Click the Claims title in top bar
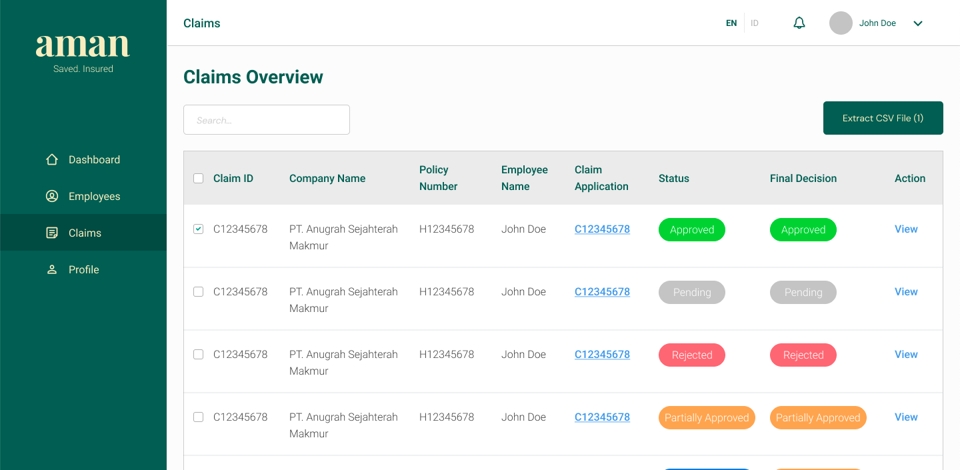Screen dimensions: 960x470 (x=202, y=23)
